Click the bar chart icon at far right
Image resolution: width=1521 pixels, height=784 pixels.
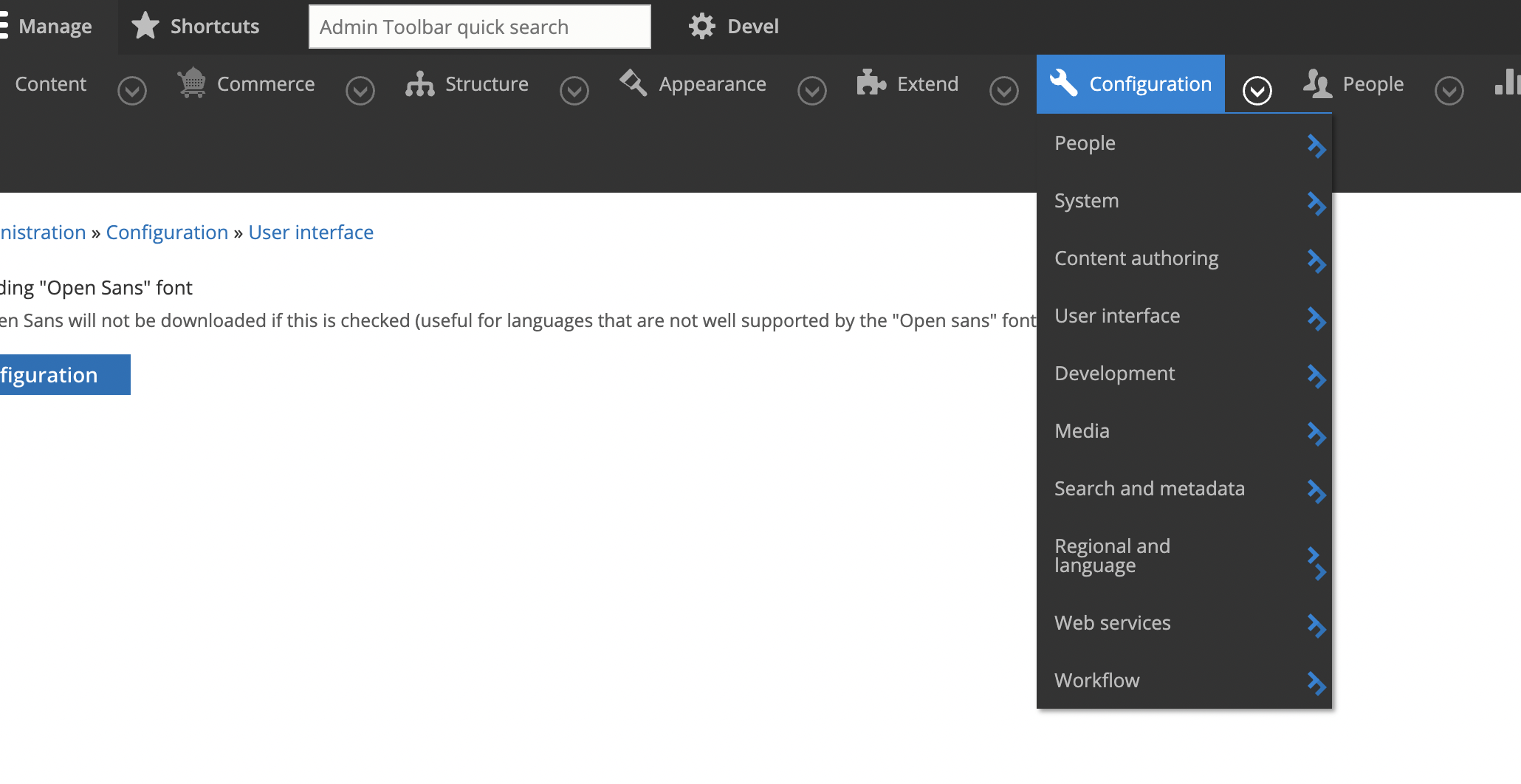click(1508, 83)
